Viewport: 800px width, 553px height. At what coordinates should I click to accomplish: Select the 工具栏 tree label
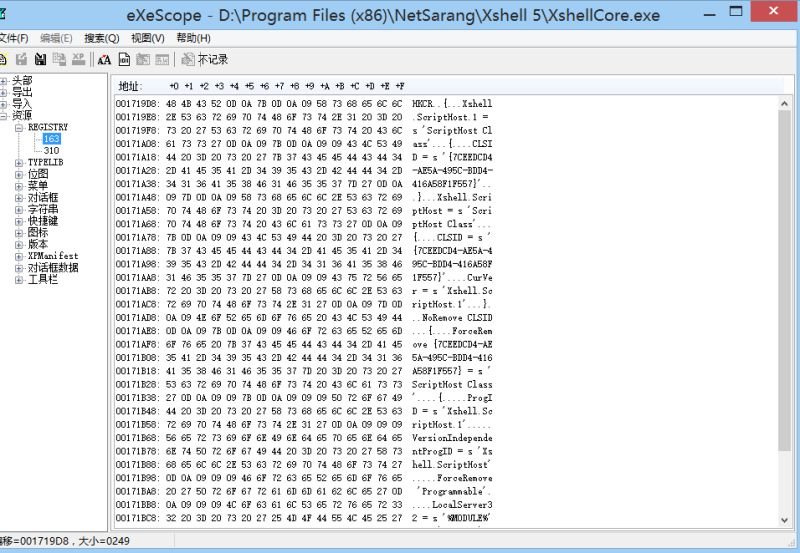[43, 280]
